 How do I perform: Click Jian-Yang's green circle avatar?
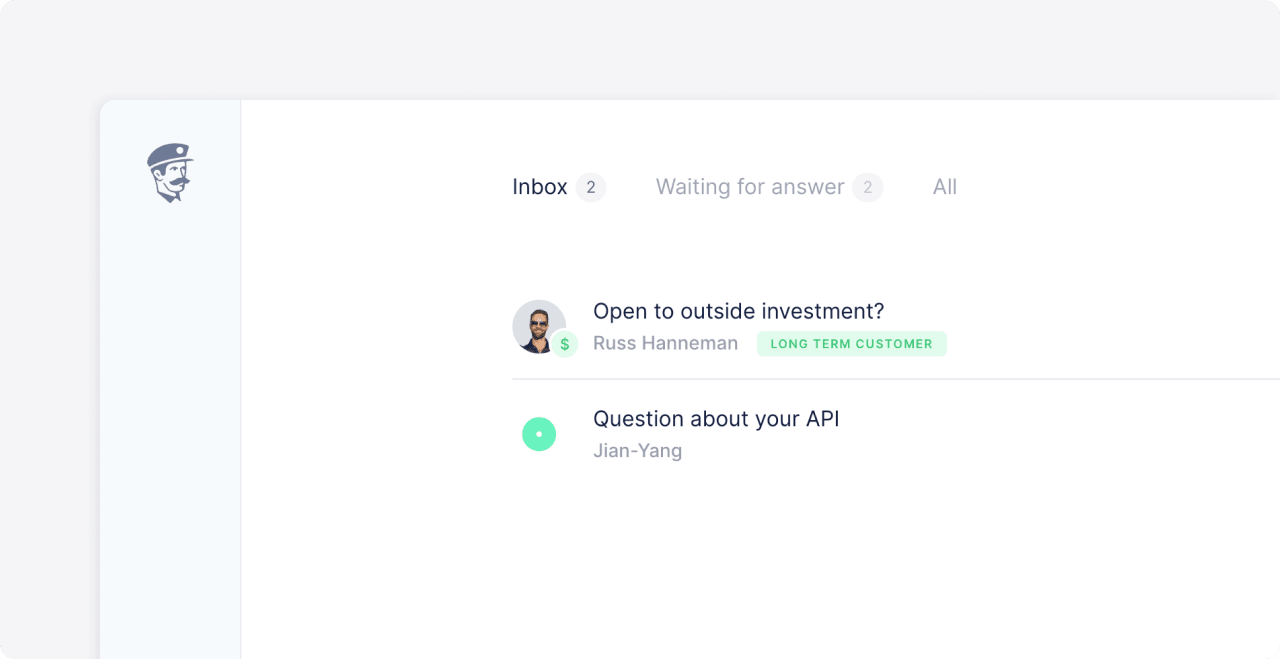click(539, 434)
